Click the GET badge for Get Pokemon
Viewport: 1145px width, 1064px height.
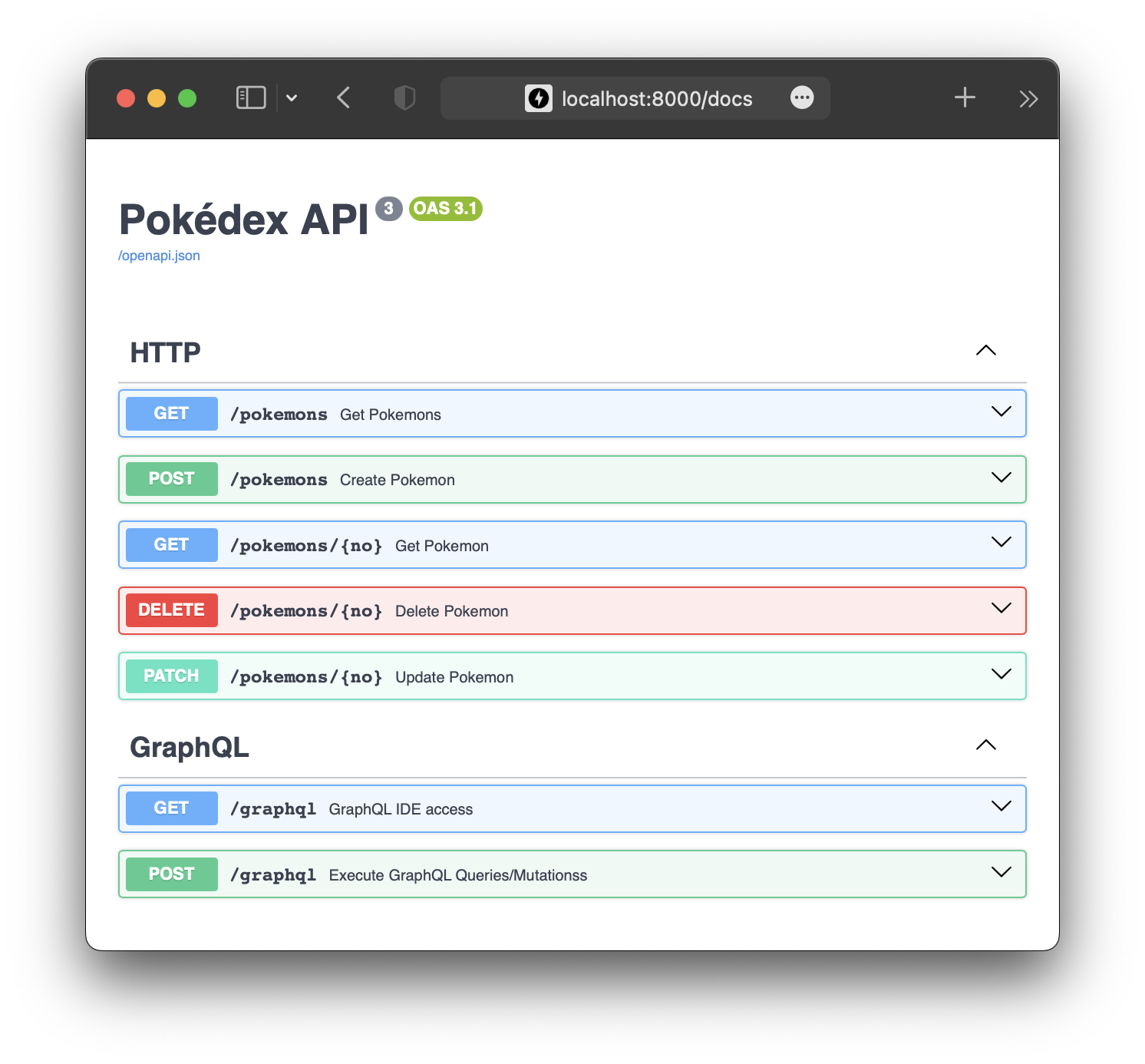click(172, 545)
